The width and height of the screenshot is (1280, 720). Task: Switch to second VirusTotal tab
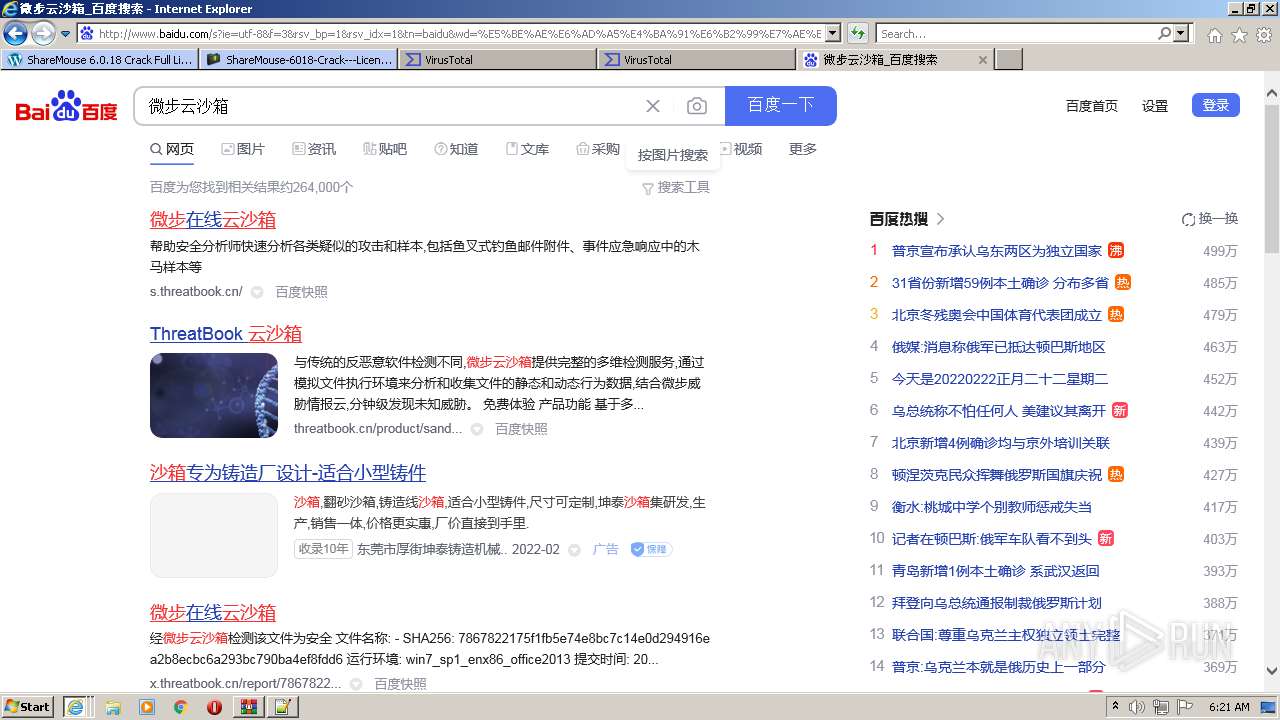[697, 60]
